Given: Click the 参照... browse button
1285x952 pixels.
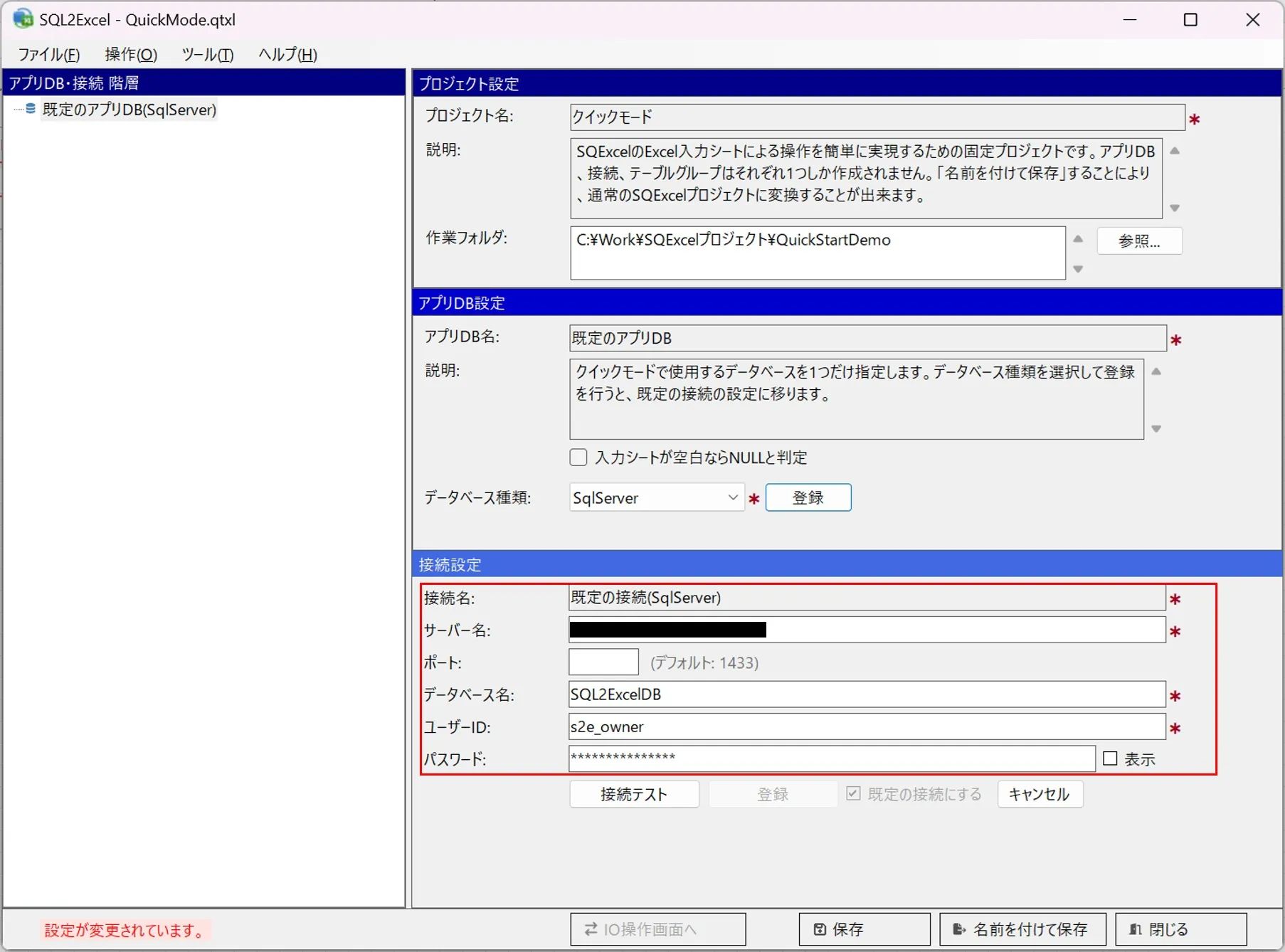Looking at the screenshot, I should (1139, 241).
